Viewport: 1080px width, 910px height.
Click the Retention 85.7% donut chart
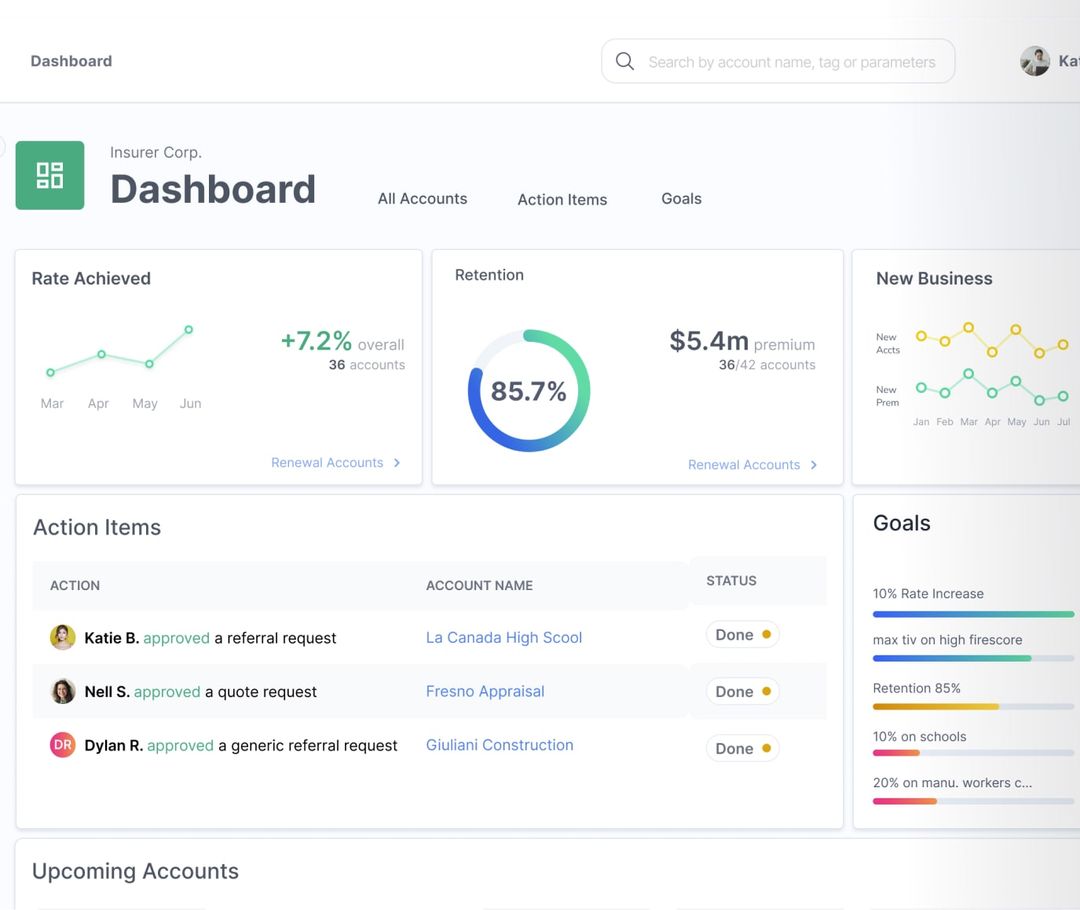click(x=529, y=391)
